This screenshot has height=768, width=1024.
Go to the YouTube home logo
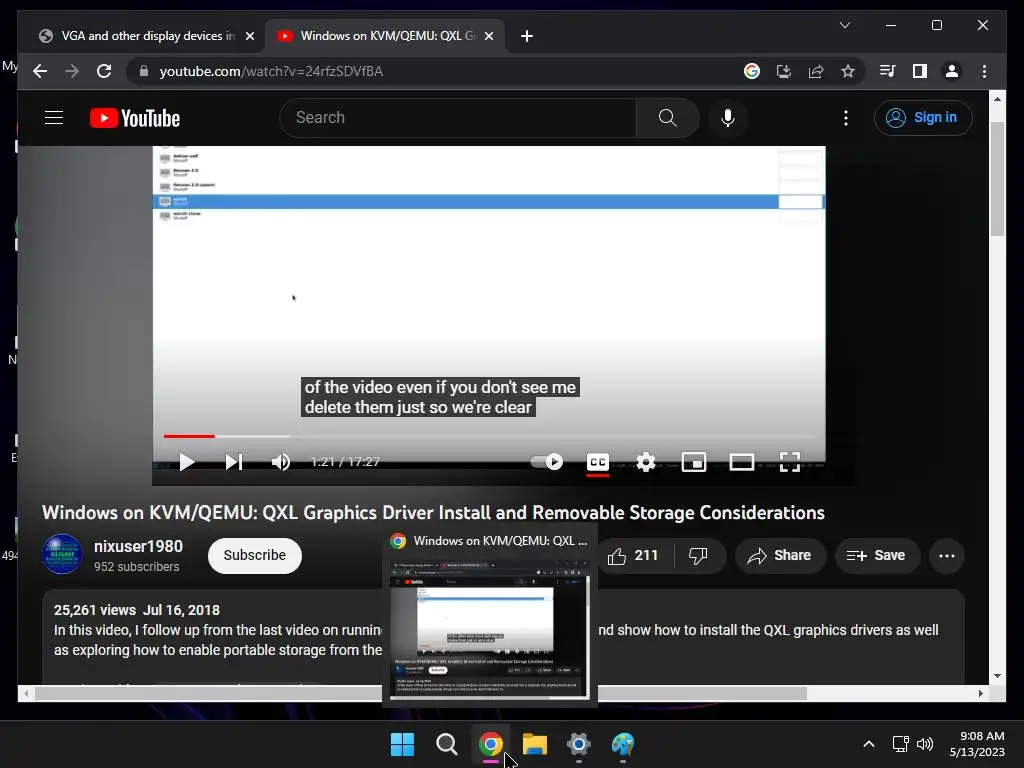point(135,118)
